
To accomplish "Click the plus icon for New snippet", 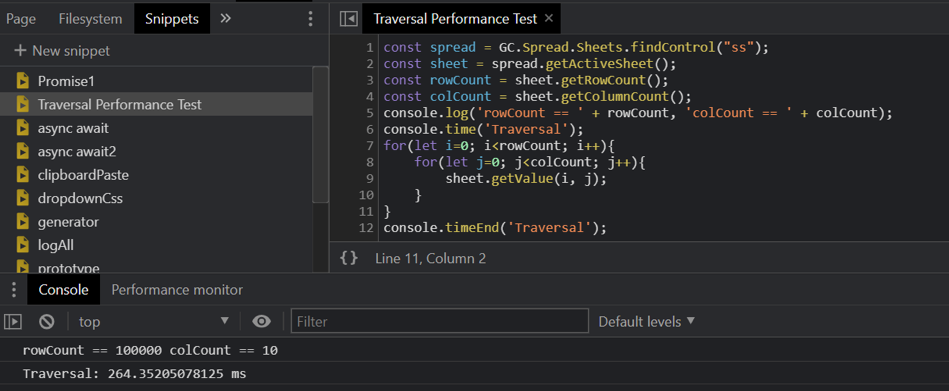I will click(x=20, y=51).
